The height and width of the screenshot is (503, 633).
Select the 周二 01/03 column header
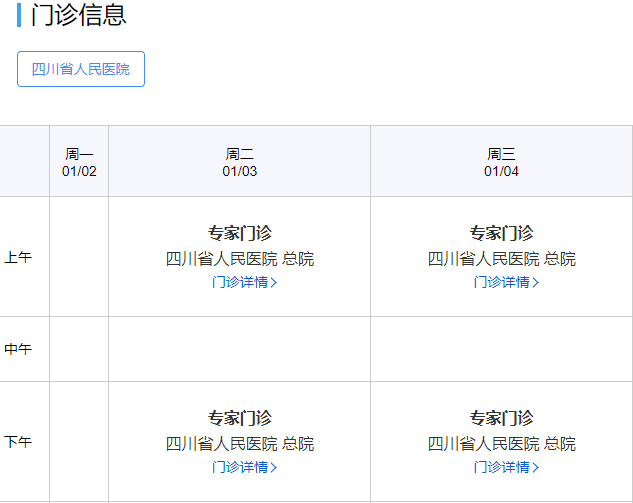(239, 162)
